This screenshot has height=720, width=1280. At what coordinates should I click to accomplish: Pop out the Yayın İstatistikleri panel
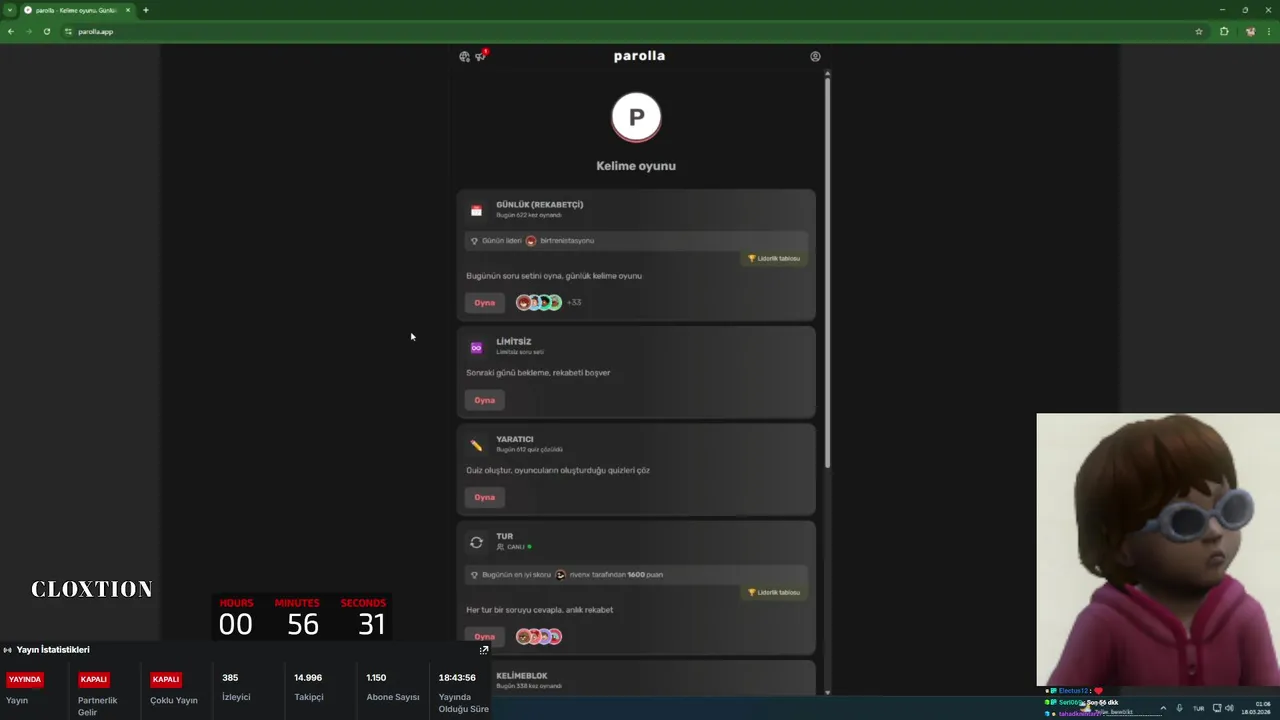[x=484, y=650]
